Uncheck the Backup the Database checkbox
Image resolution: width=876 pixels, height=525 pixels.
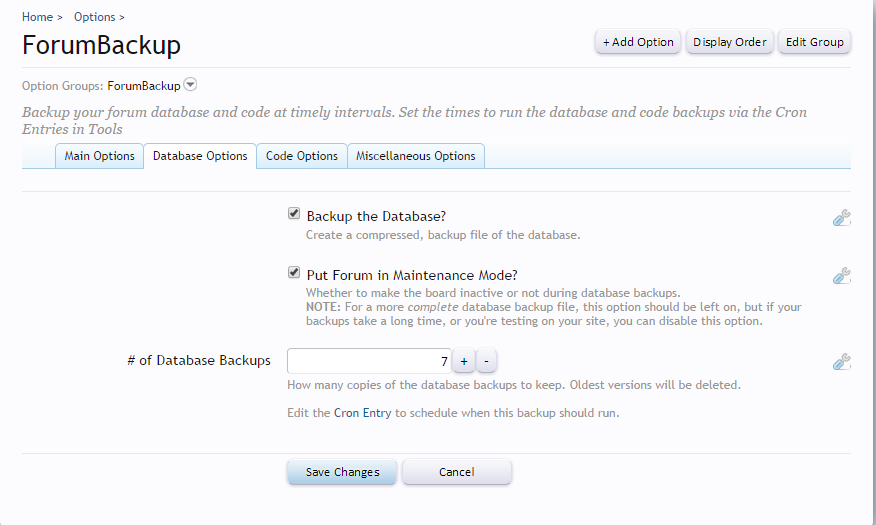[x=294, y=214]
